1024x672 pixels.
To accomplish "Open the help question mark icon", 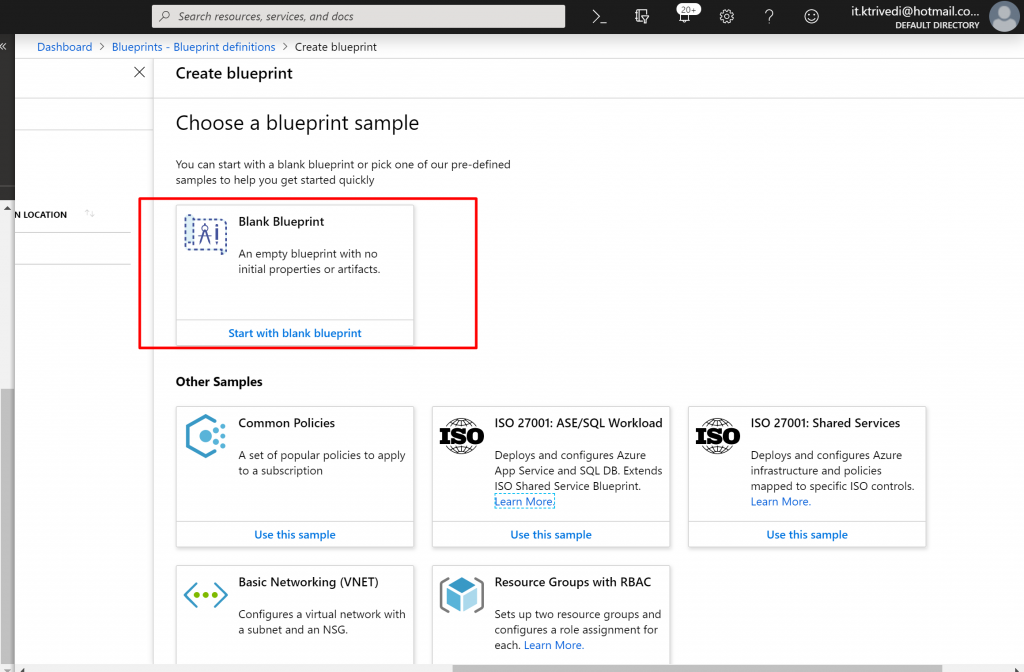I will click(x=769, y=16).
